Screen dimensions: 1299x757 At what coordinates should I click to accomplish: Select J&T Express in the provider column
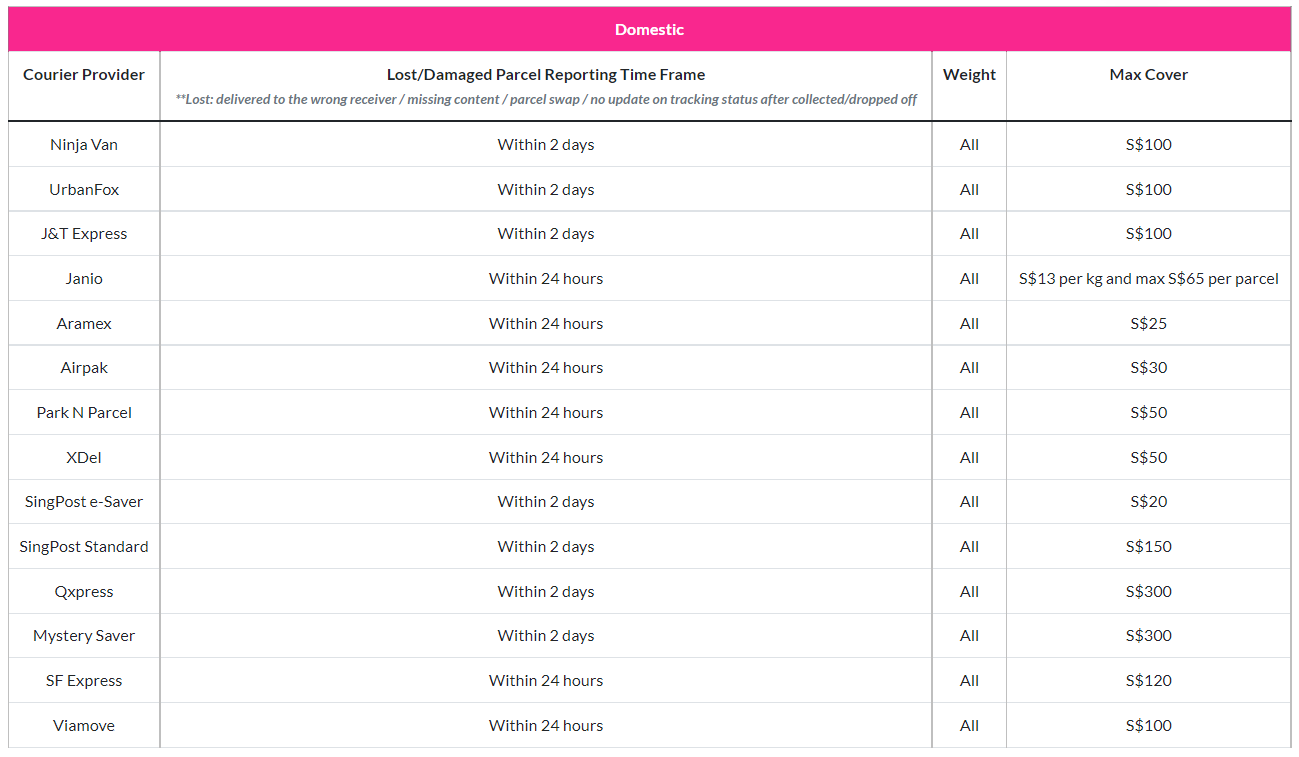[84, 234]
